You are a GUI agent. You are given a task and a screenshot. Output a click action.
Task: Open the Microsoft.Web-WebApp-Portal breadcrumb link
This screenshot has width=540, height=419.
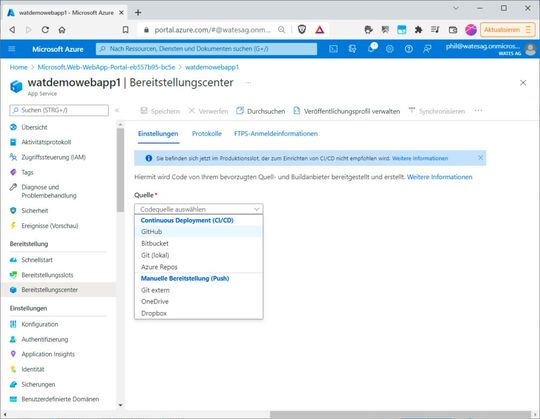coord(106,67)
